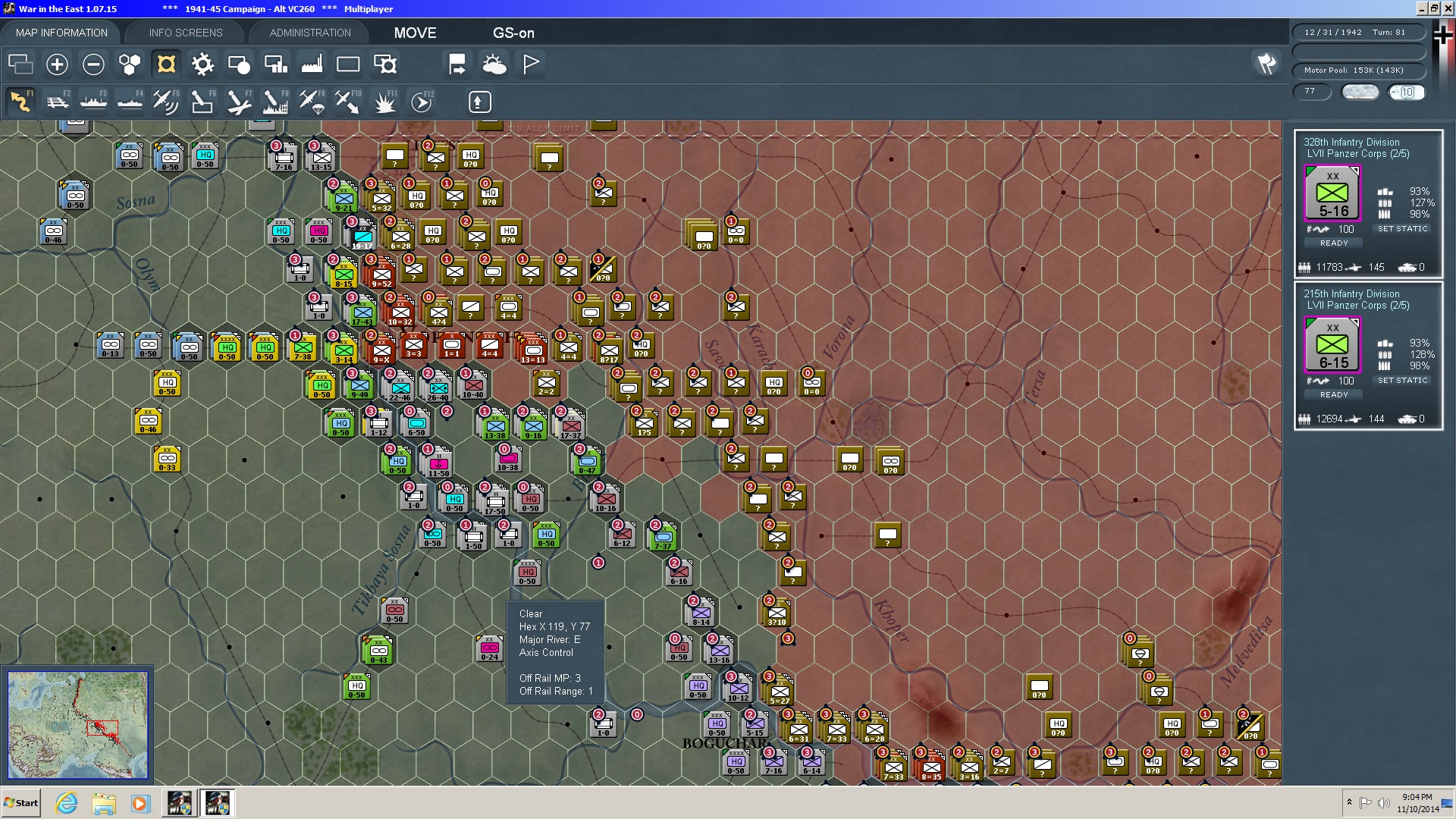Click the weather pill showing 10
This screenshot has height=819, width=1456.
(1406, 92)
